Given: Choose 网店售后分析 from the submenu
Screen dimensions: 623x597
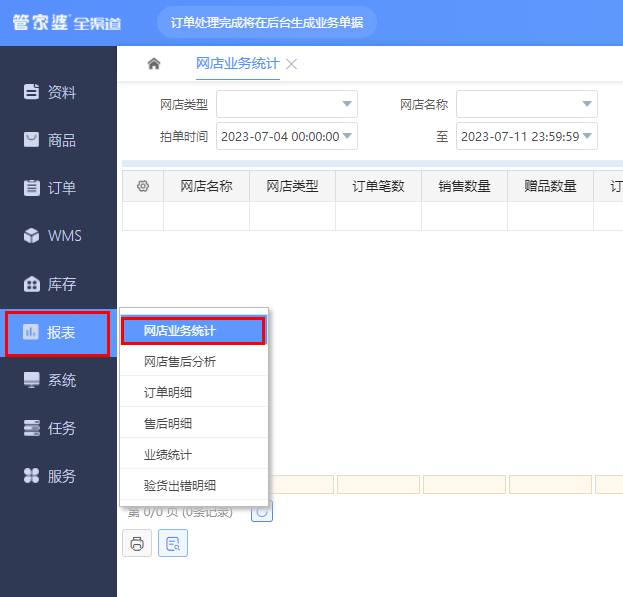Looking at the screenshot, I should pyautogui.click(x=193, y=361).
